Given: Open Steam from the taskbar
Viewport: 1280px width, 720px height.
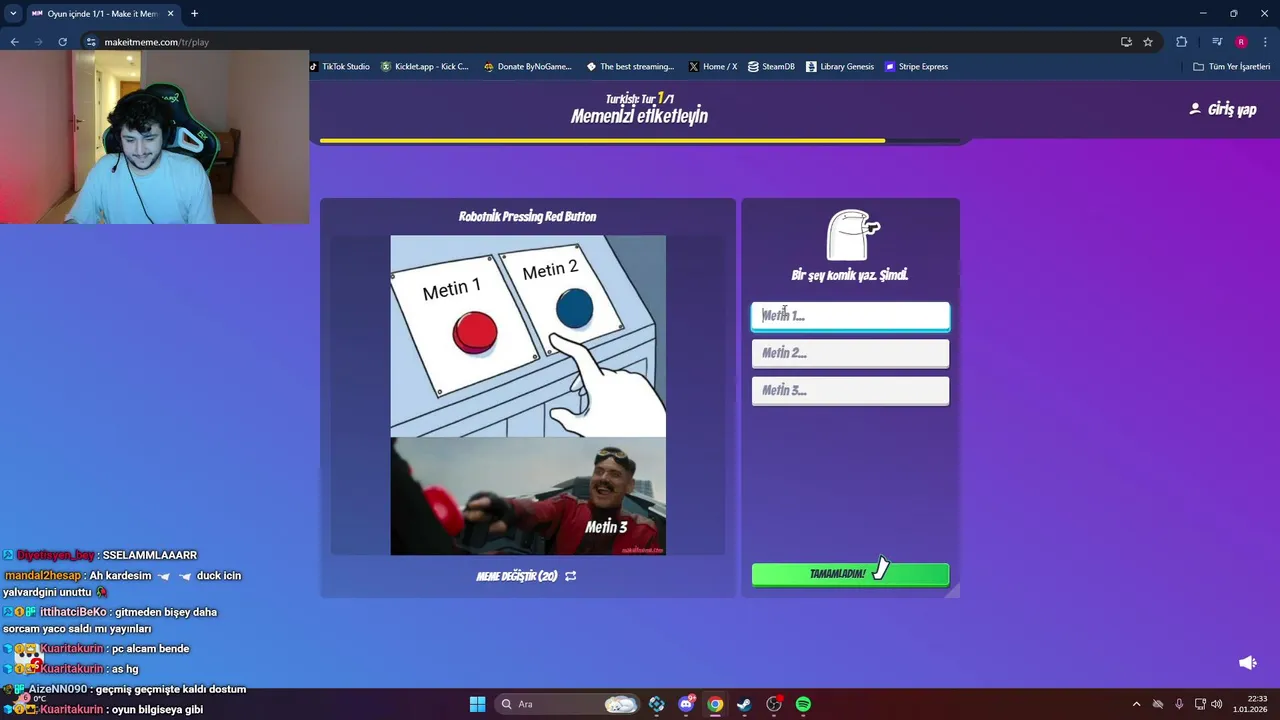Looking at the screenshot, I should coord(744,704).
